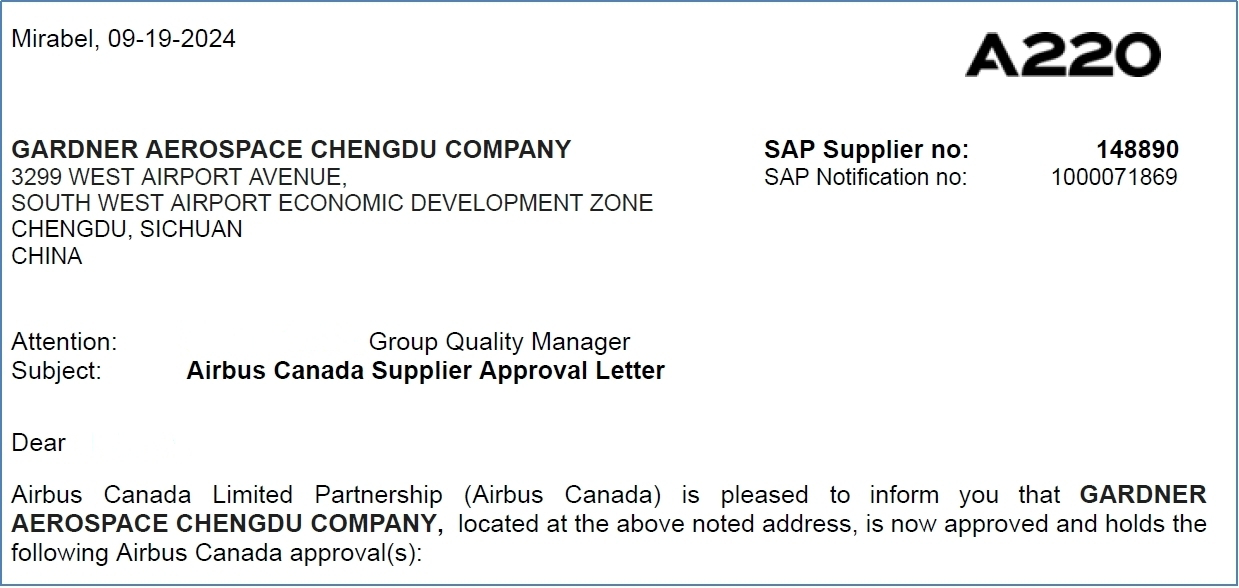
Task: Click the date line Mirabel, 09-19-2024
Action: [123, 39]
